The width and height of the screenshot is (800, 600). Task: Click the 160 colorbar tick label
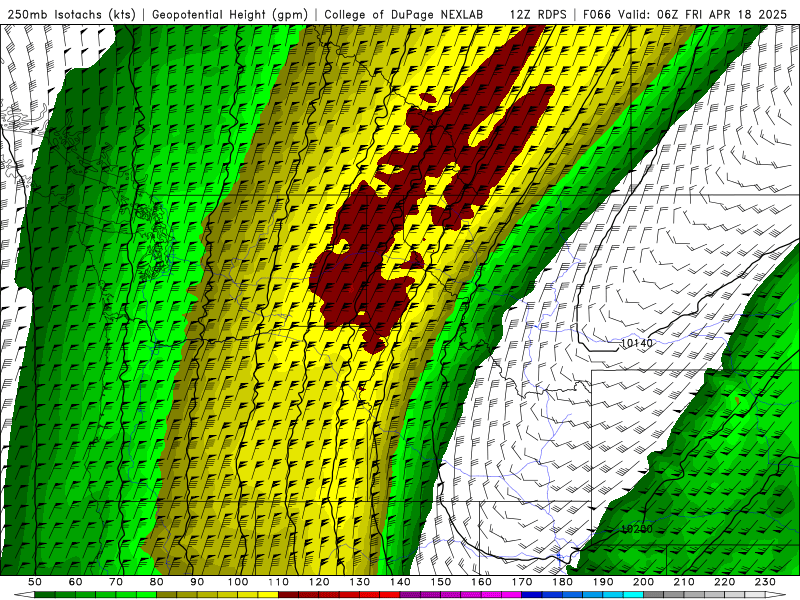pyautogui.click(x=481, y=582)
